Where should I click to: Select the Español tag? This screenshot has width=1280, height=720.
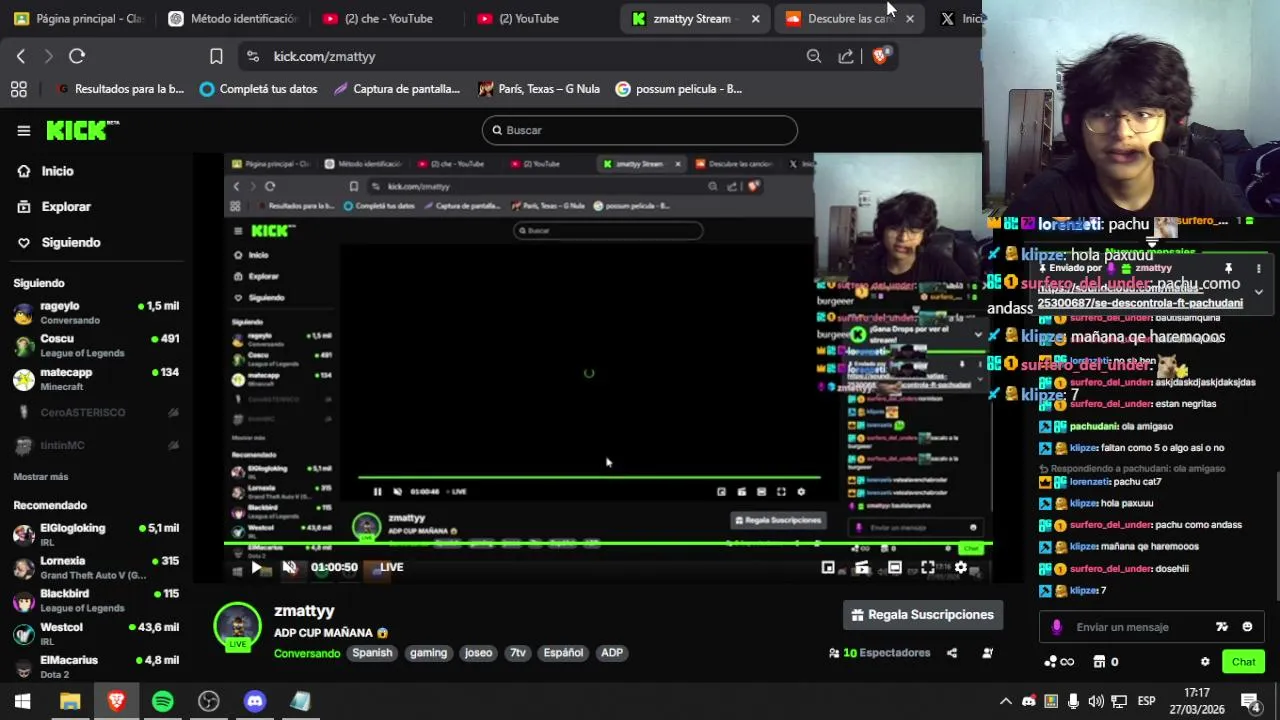[563, 653]
